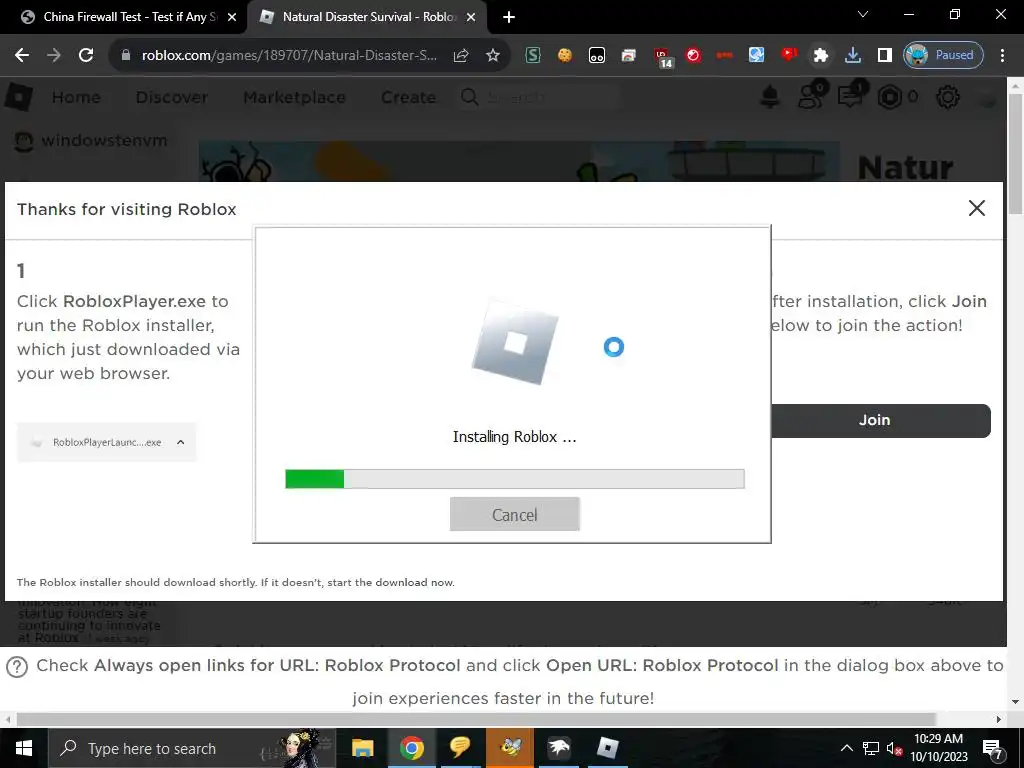Open the Roblox Home nav item
Screen dimensions: 1024x768
76,97
